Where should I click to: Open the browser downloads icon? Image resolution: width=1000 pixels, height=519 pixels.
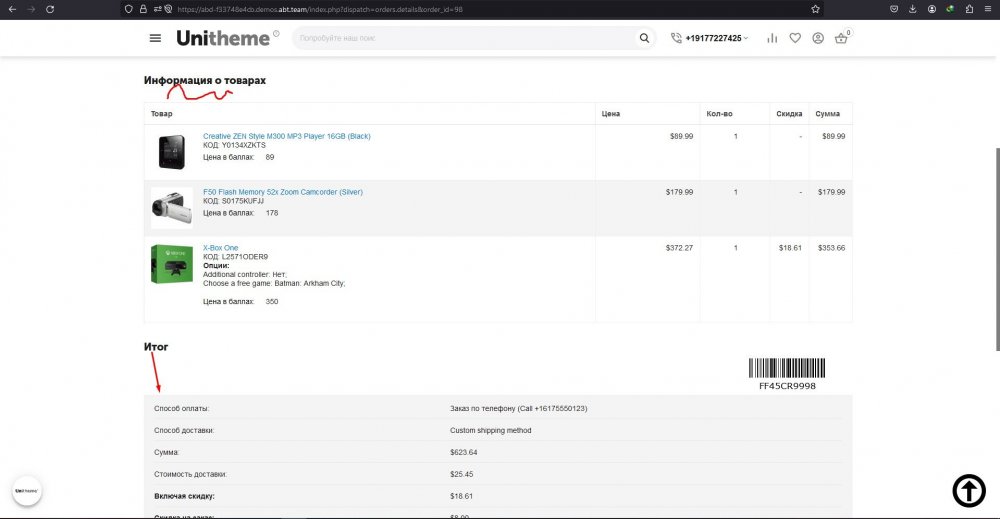913,10
